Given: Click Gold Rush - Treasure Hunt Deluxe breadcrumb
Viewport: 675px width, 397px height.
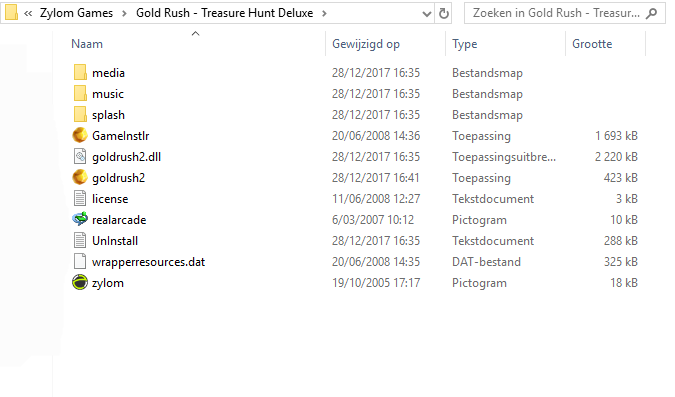Looking at the screenshot, I should tap(224, 13).
